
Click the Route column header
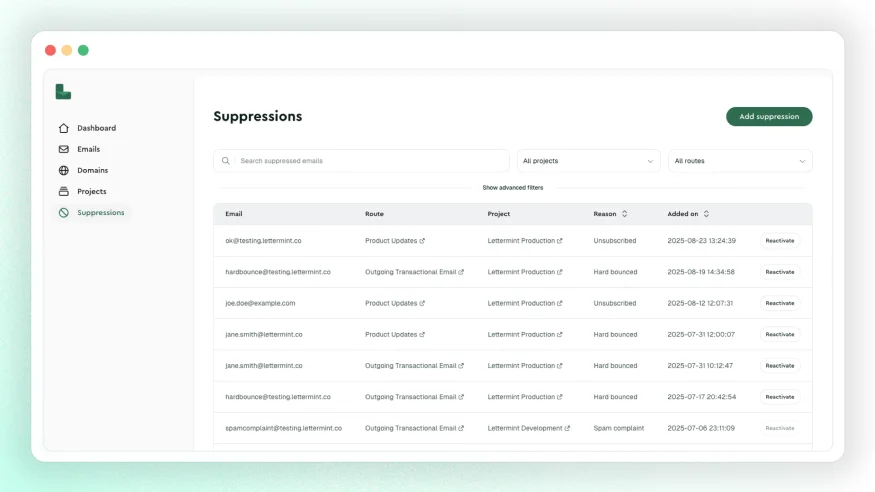[x=374, y=214]
